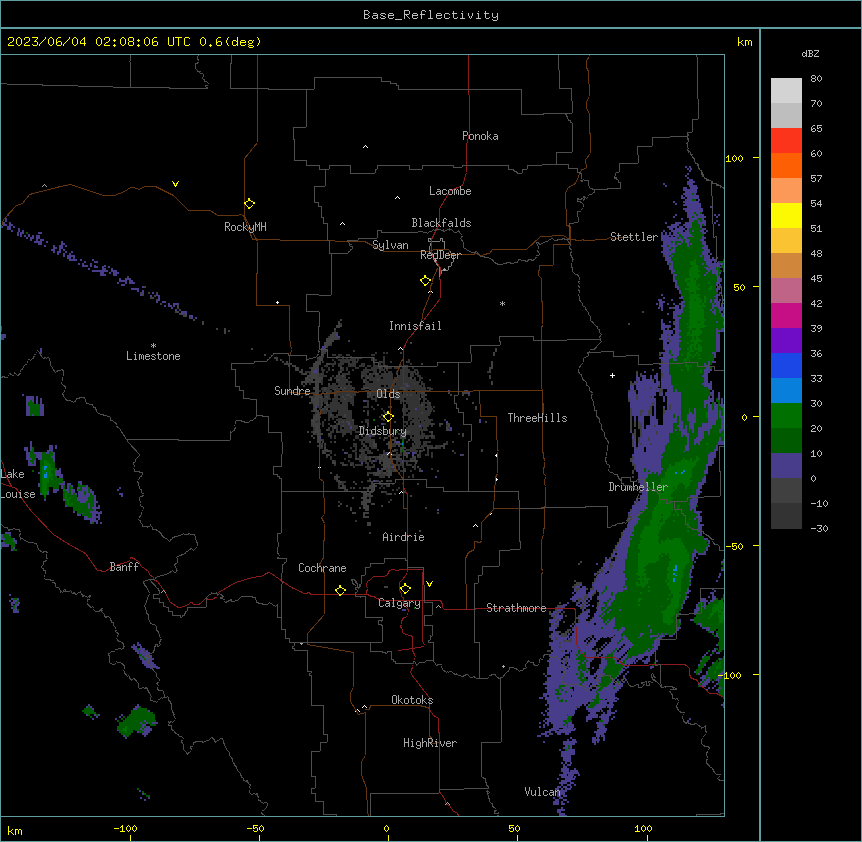Click the Calgary label

pos(399,603)
